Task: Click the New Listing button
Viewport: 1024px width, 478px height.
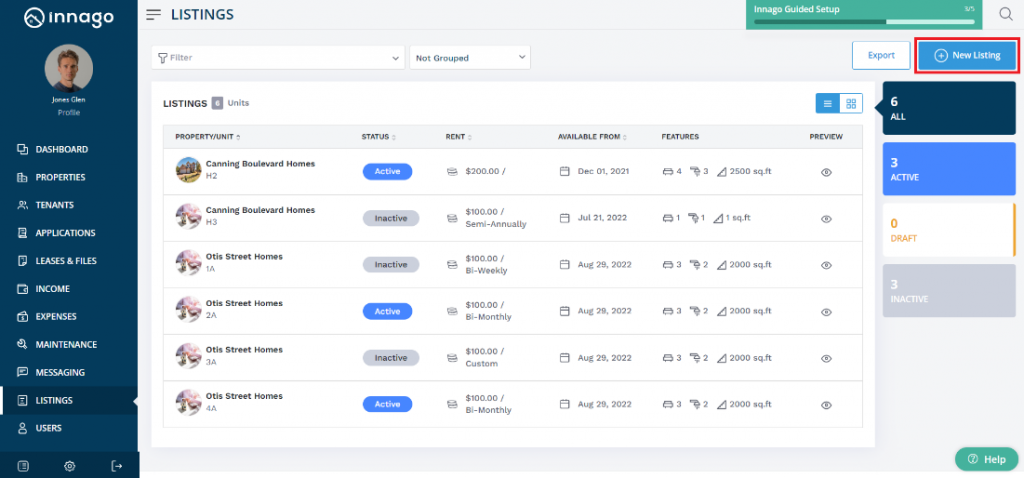Action: click(967, 55)
